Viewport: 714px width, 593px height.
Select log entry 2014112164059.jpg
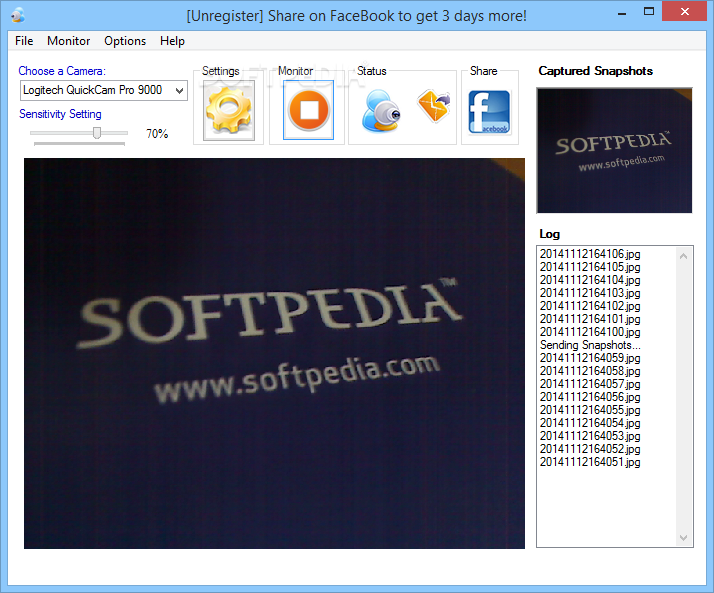(590, 358)
